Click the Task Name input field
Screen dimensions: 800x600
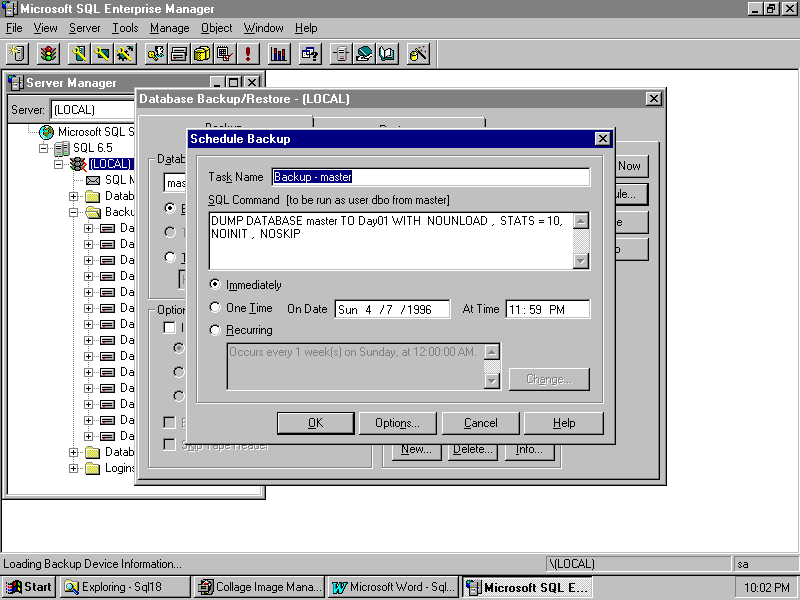[430, 177]
